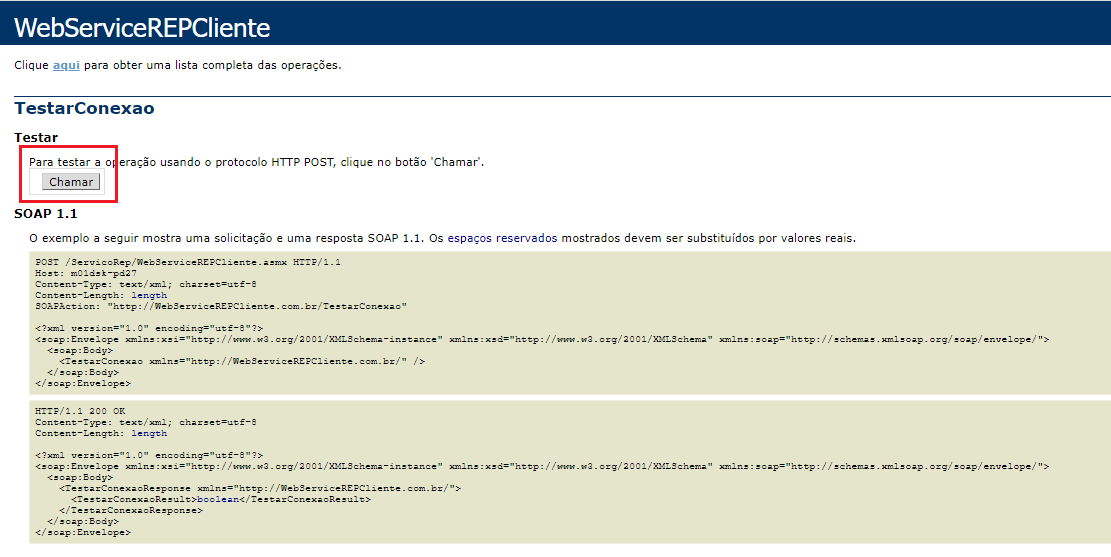Click the 'length' placeholder in the response block
This screenshot has height=557, width=1111.
pyautogui.click(x=149, y=433)
